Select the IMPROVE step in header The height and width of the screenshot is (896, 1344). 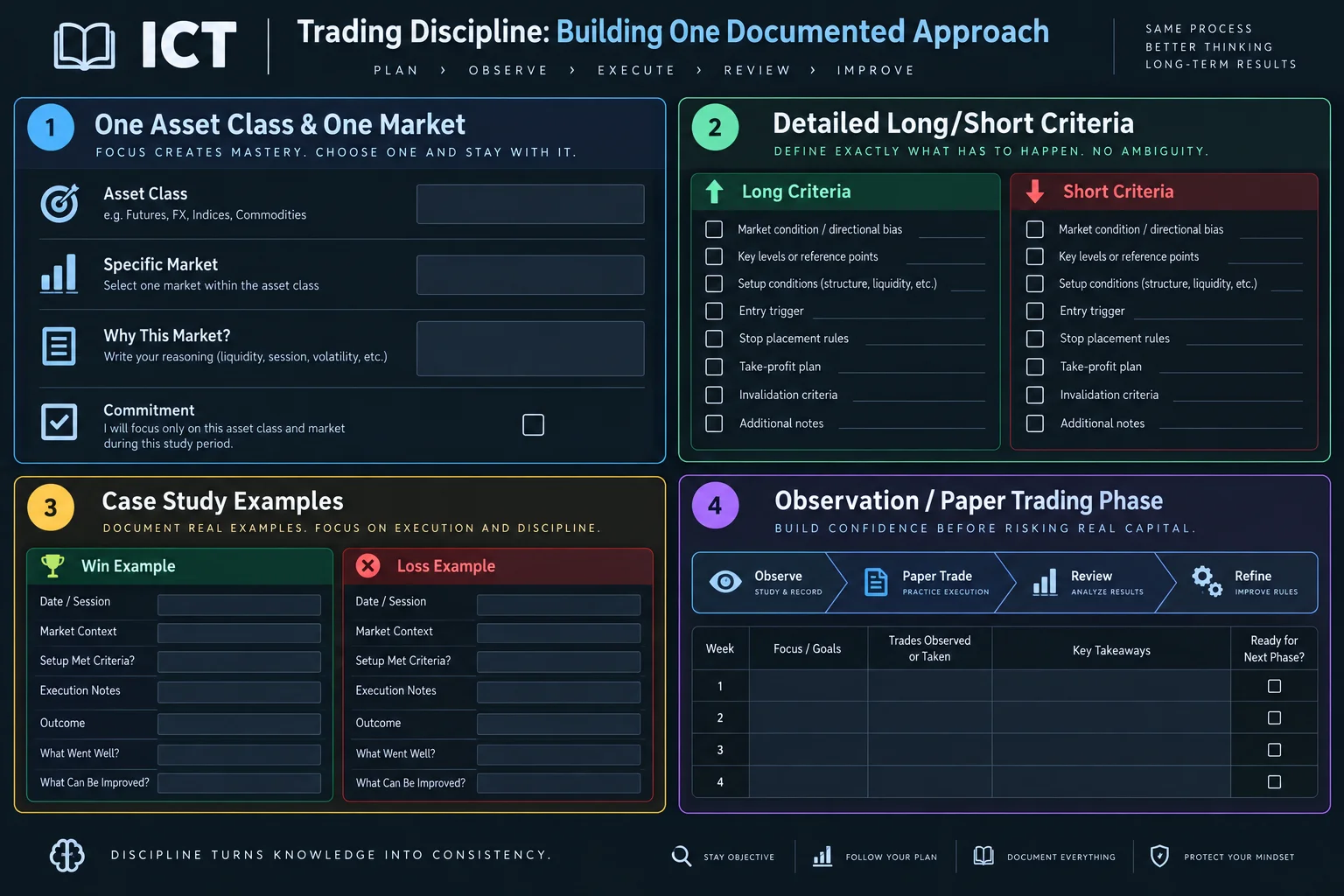pyautogui.click(x=876, y=70)
